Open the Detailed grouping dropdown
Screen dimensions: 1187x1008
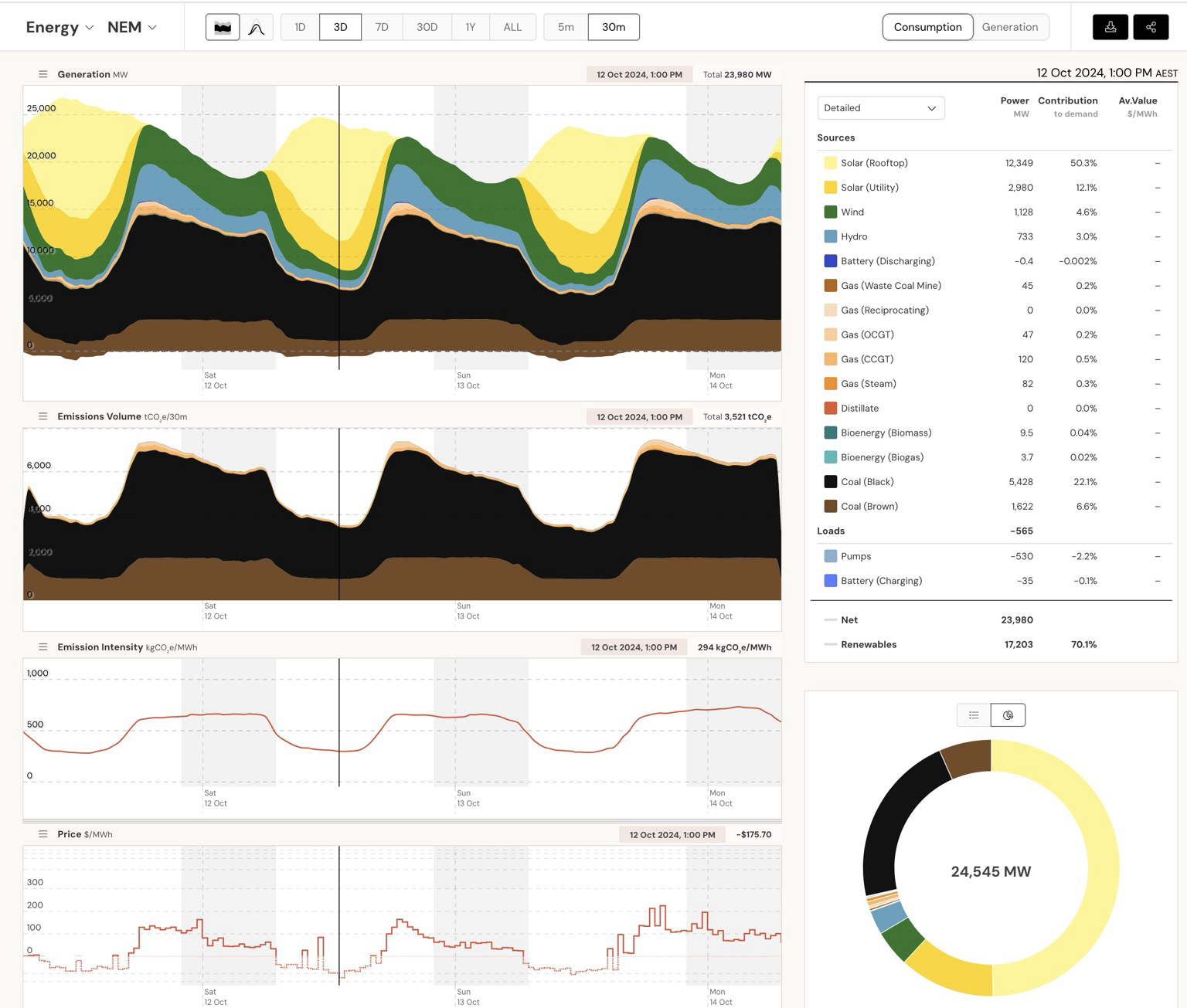pos(880,108)
